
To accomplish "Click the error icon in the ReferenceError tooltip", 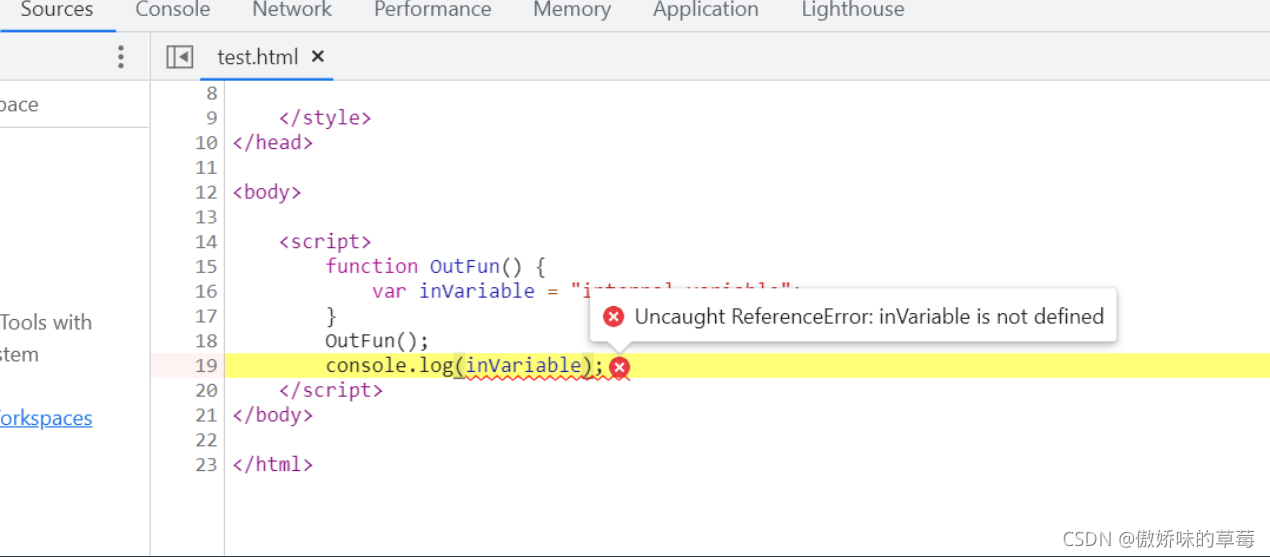I will [614, 317].
